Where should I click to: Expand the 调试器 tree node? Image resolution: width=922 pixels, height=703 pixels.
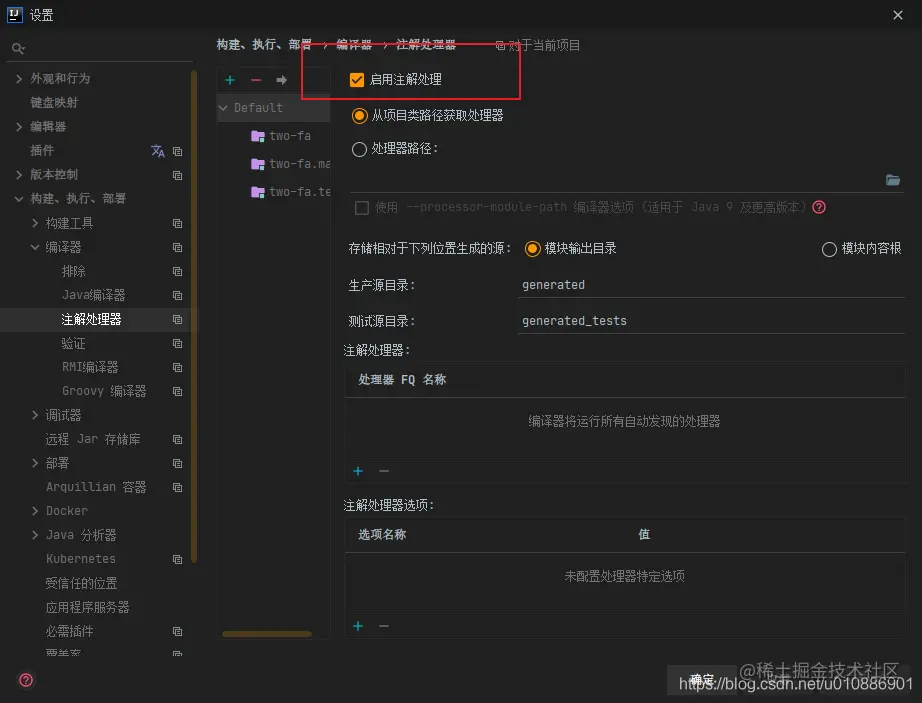34,415
